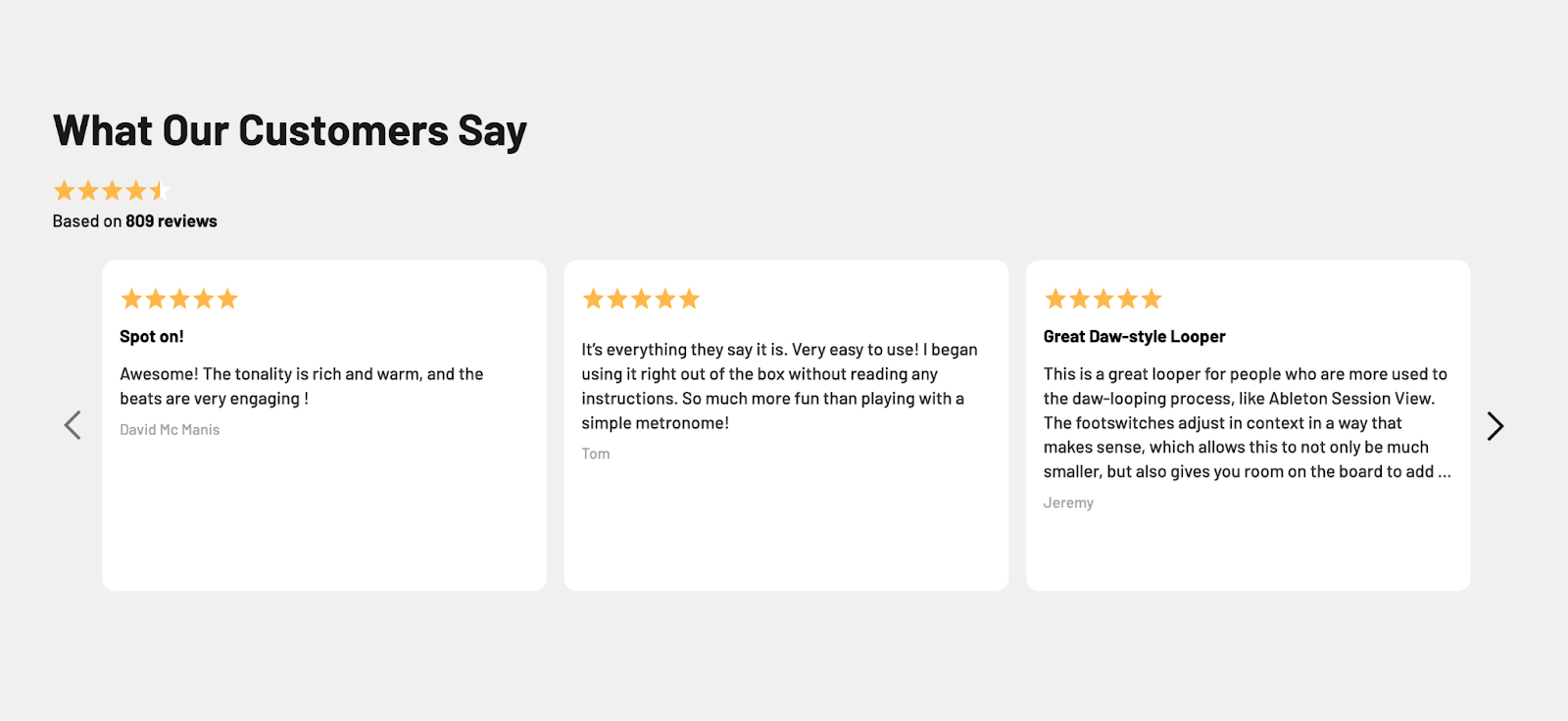Expand truncated review via trailing ellipsis
Image resolution: width=1568 pixels, height=721 pixels.
coord(1445,472)
